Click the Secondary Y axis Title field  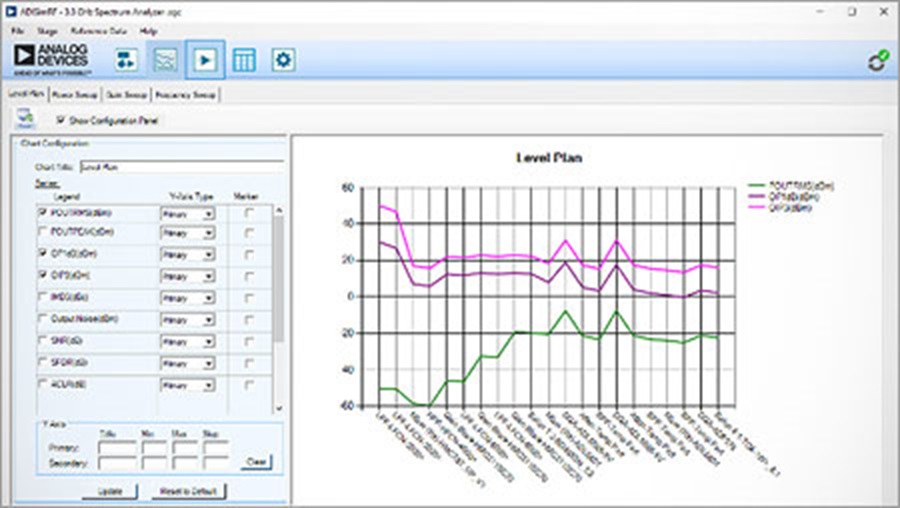tap(118, 463)
